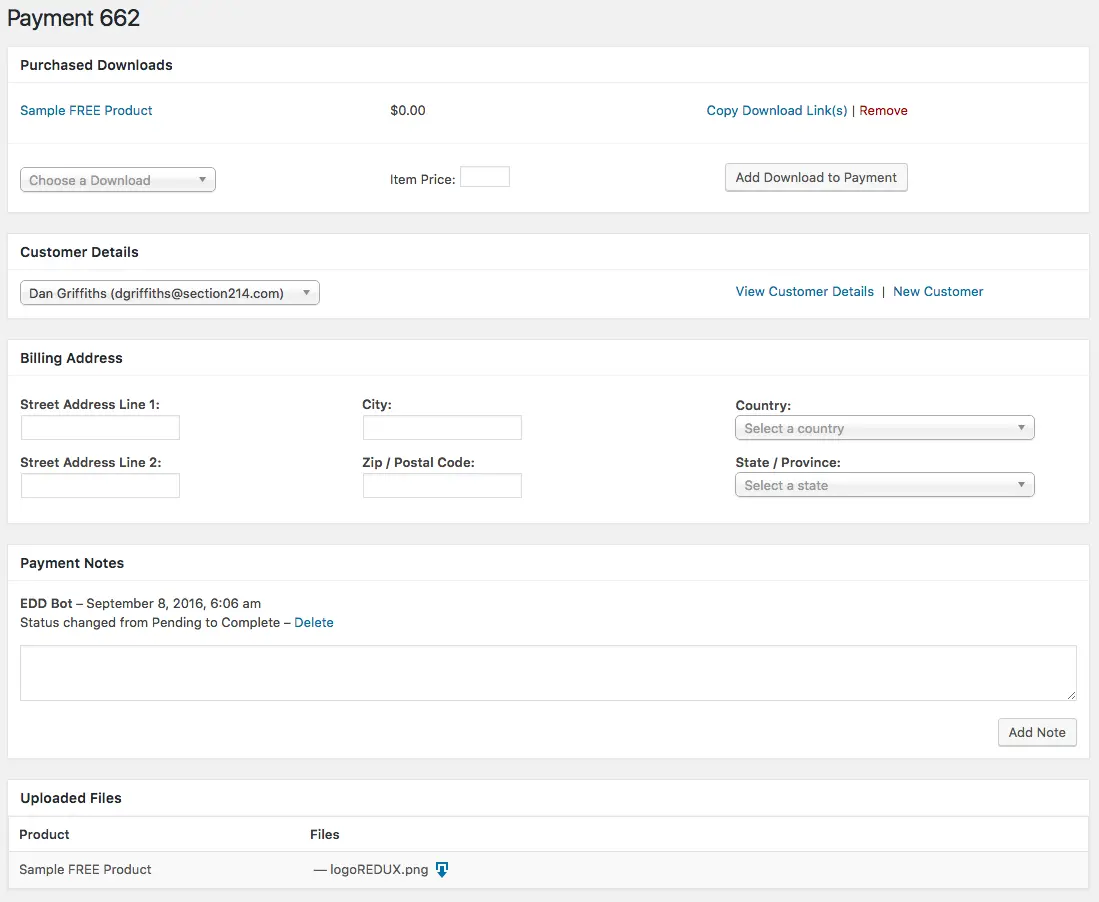
Task: Click the New Customer link
Action: (938, 292)
